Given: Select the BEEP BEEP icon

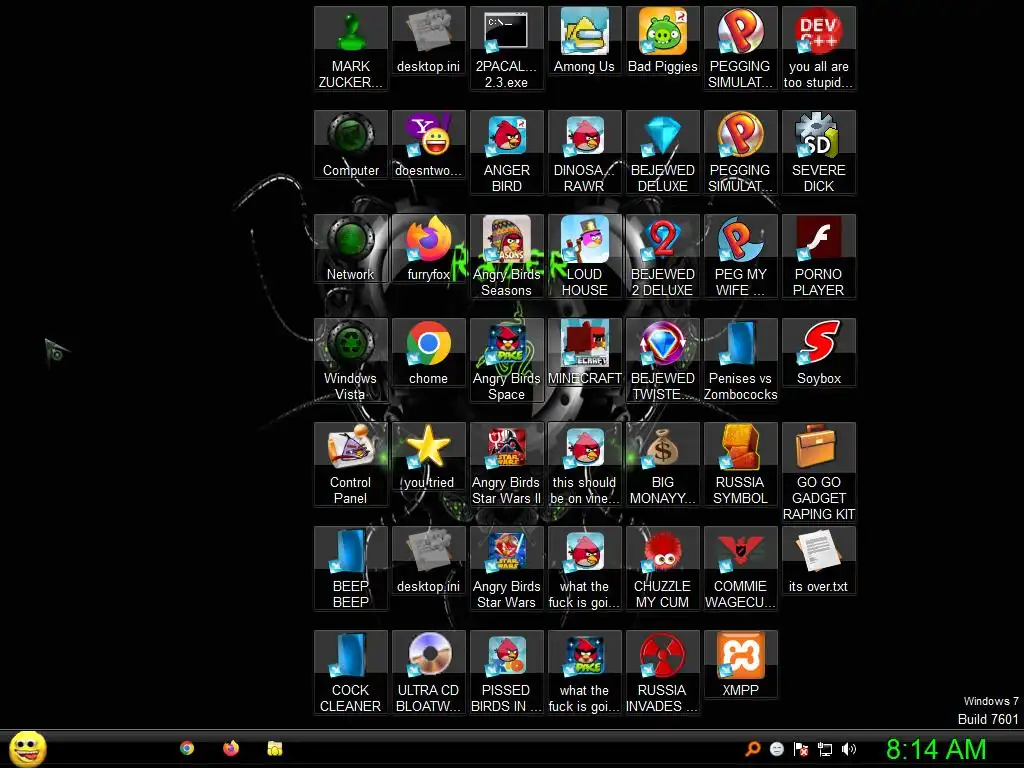Looking at the screenshot, I should [x=351, y=568].
